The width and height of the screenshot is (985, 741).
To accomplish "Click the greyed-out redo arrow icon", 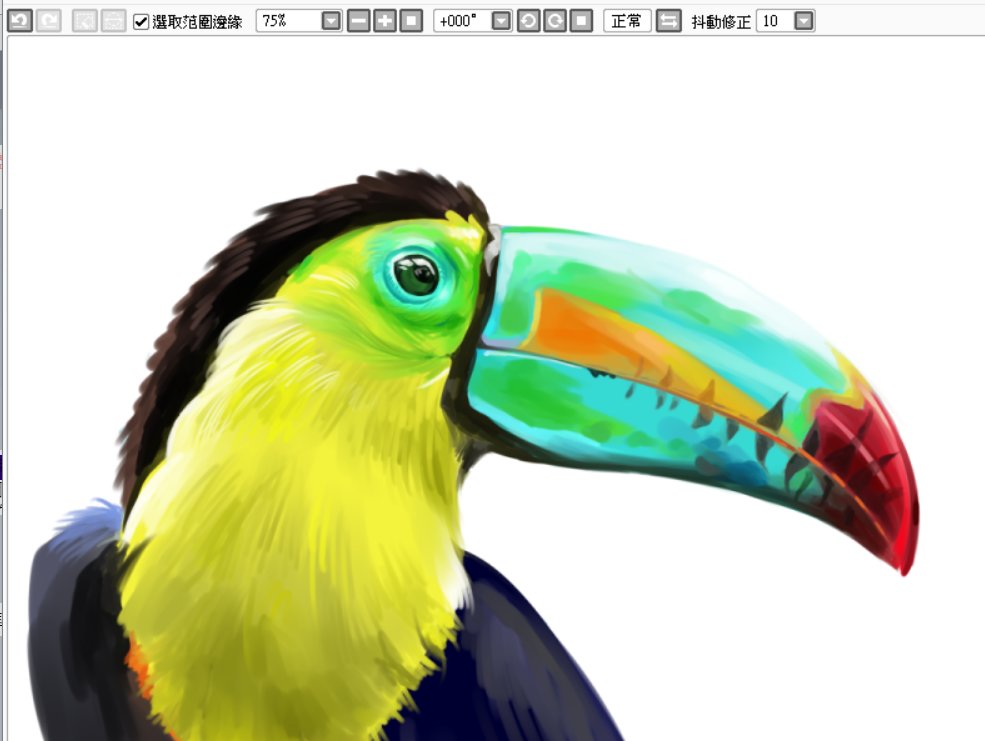I will [48, 21].
